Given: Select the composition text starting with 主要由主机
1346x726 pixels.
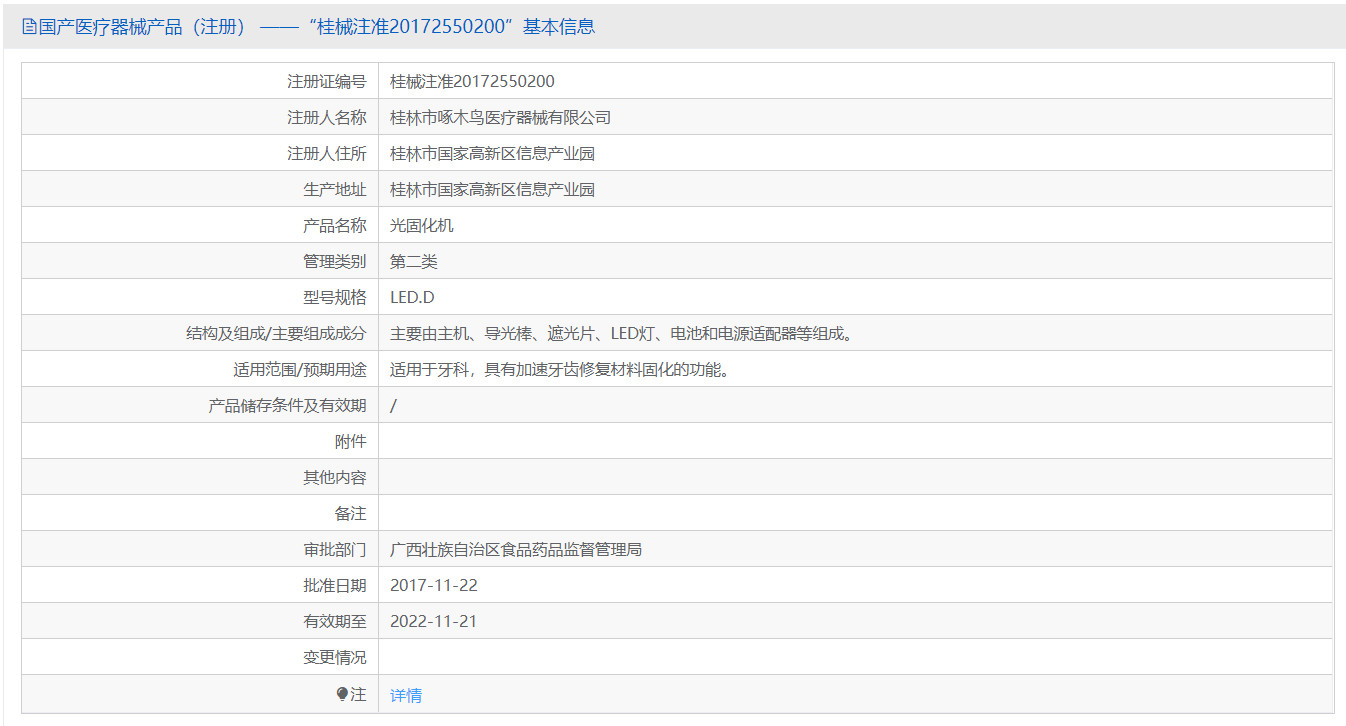Looking at the screenshot, I should [x=622, y=333].
